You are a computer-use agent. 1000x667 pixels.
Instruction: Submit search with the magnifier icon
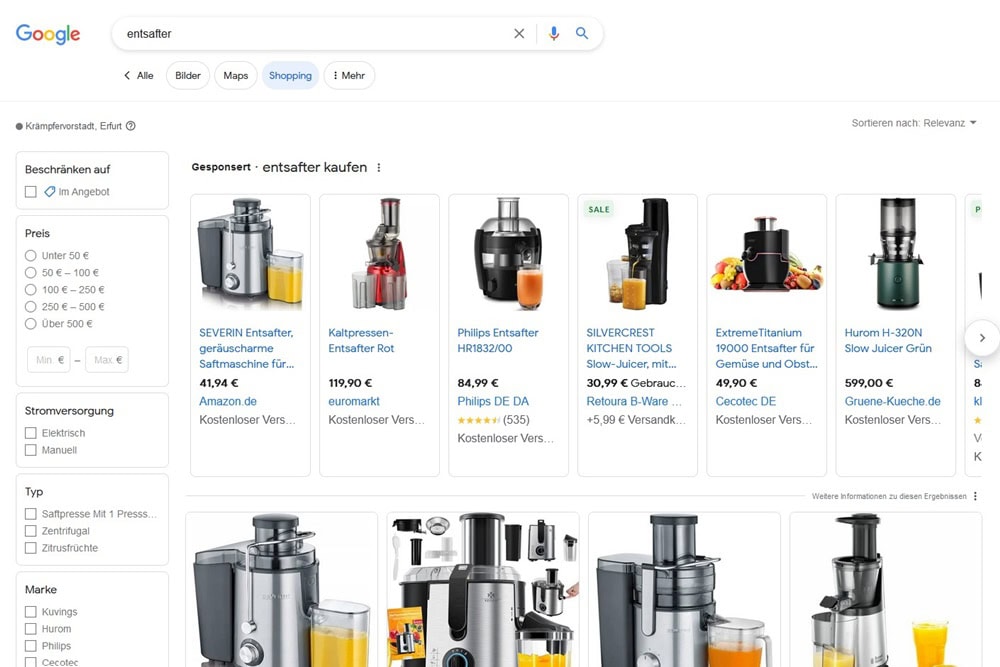[x=582, y=33]
